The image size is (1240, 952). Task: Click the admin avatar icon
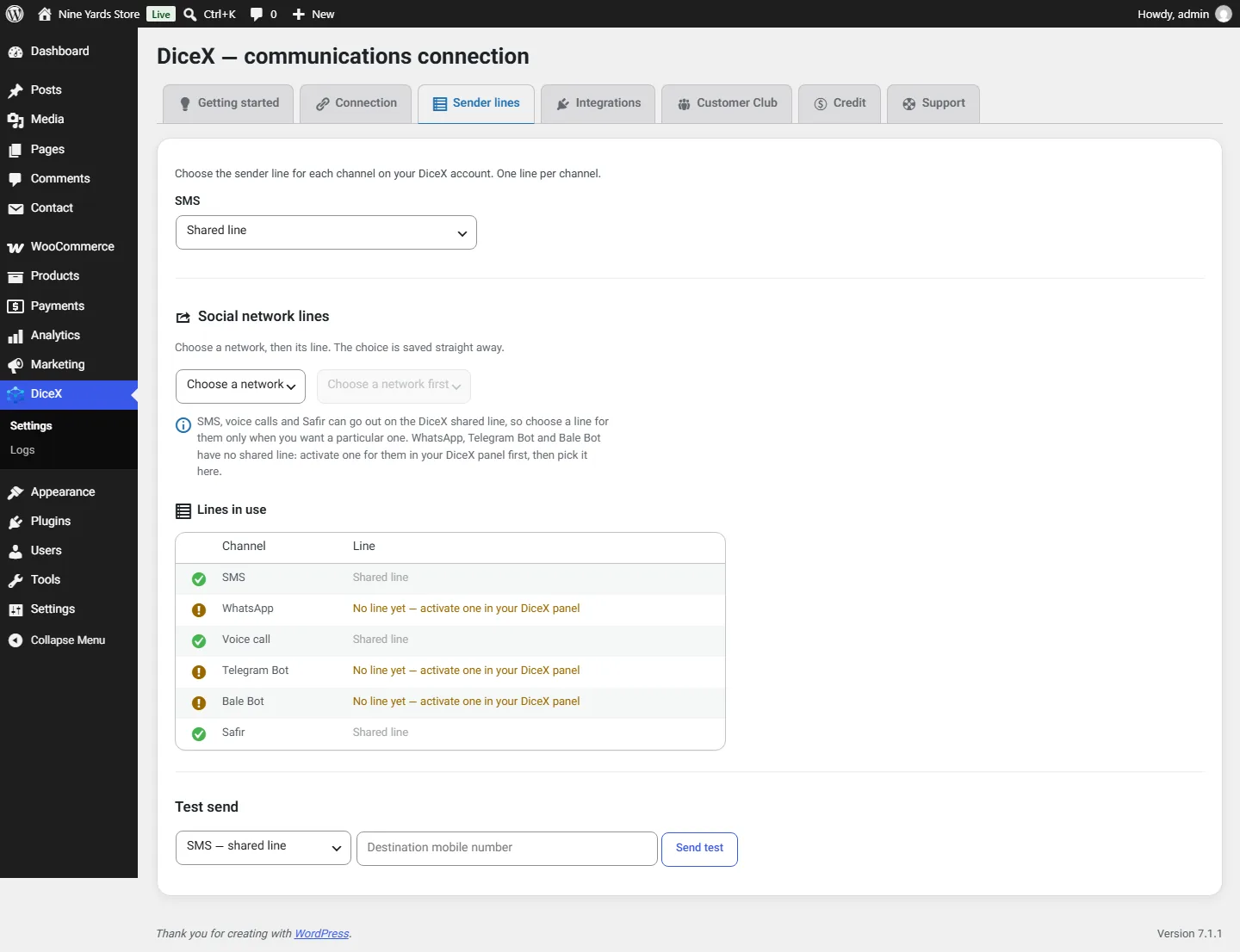1224,14
